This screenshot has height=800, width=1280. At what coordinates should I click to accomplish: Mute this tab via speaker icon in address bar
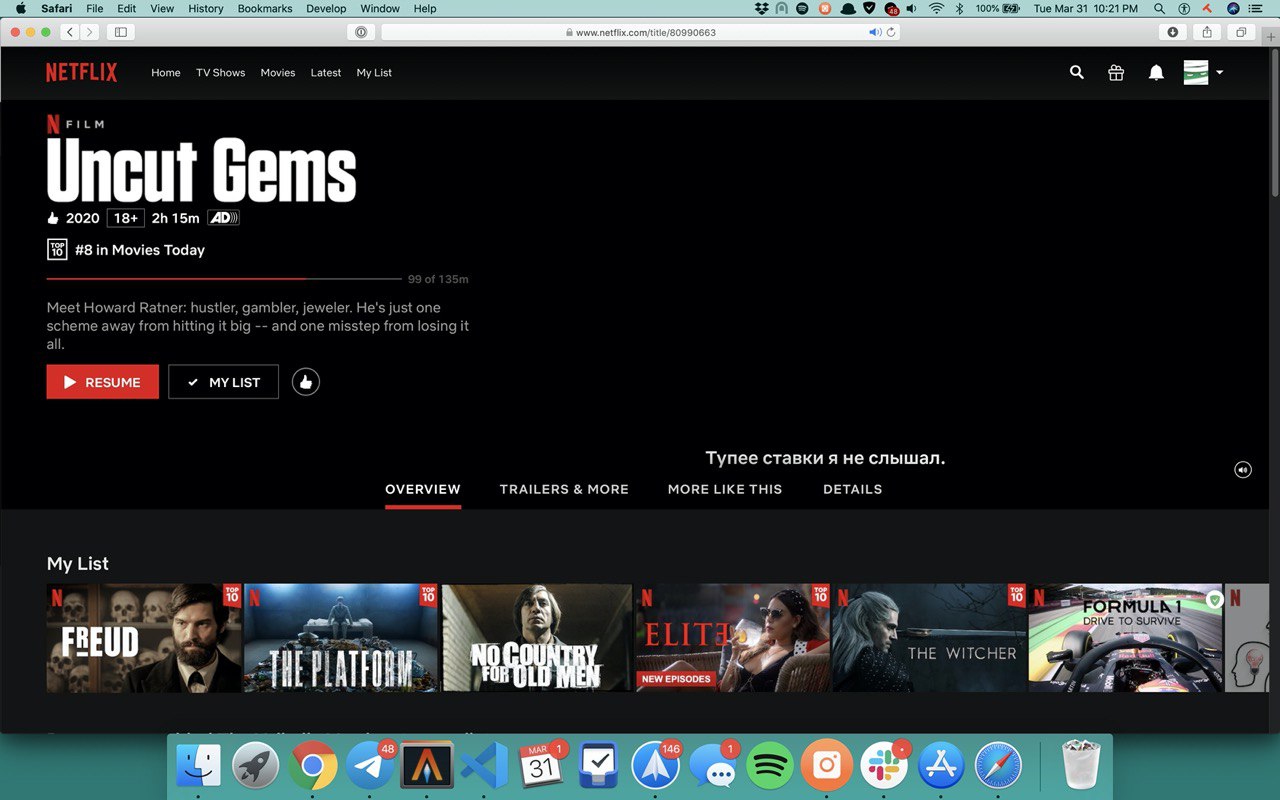(x=875, y=32)
